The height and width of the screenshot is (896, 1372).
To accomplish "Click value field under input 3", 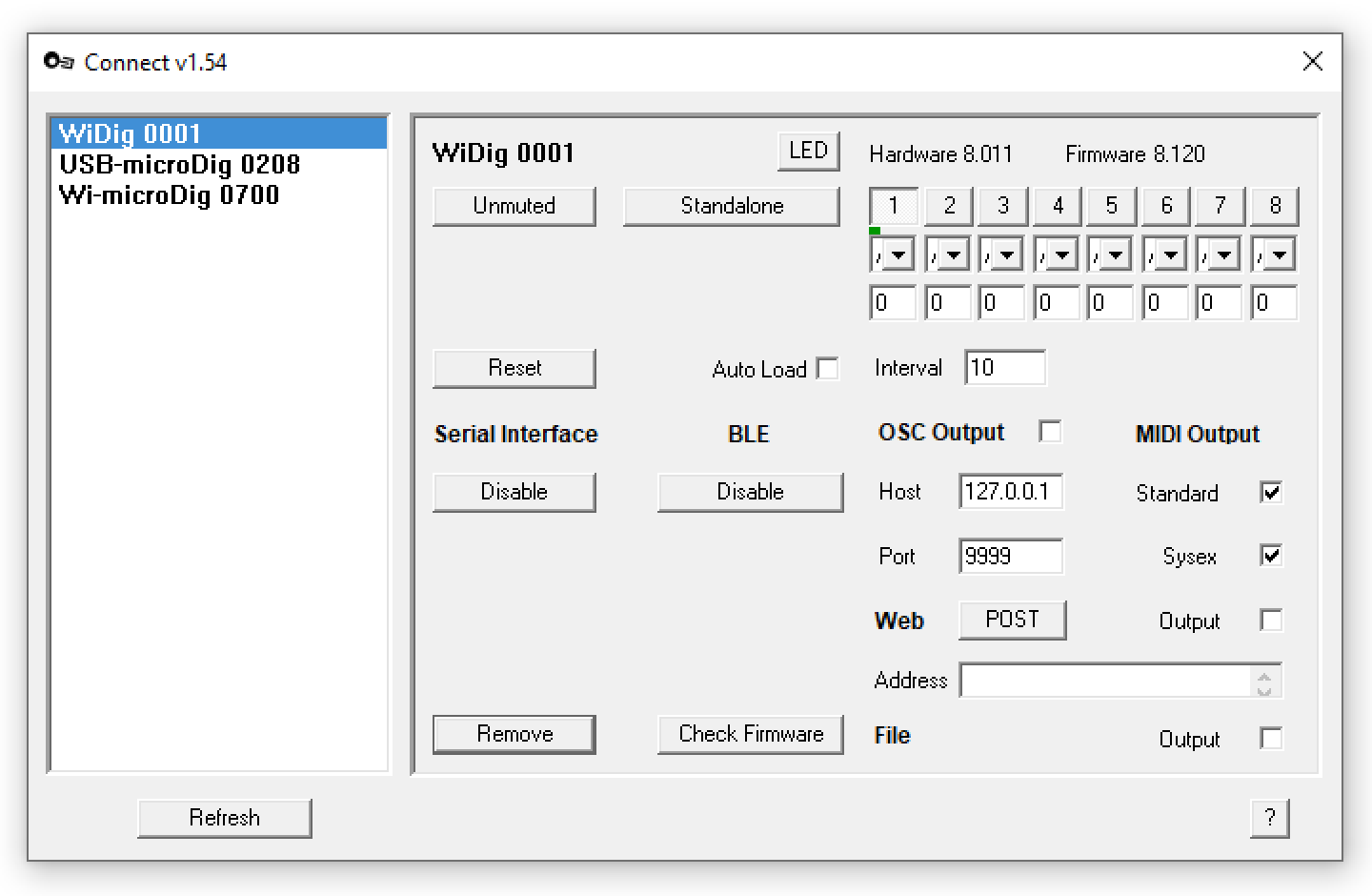I will 1002,303.
